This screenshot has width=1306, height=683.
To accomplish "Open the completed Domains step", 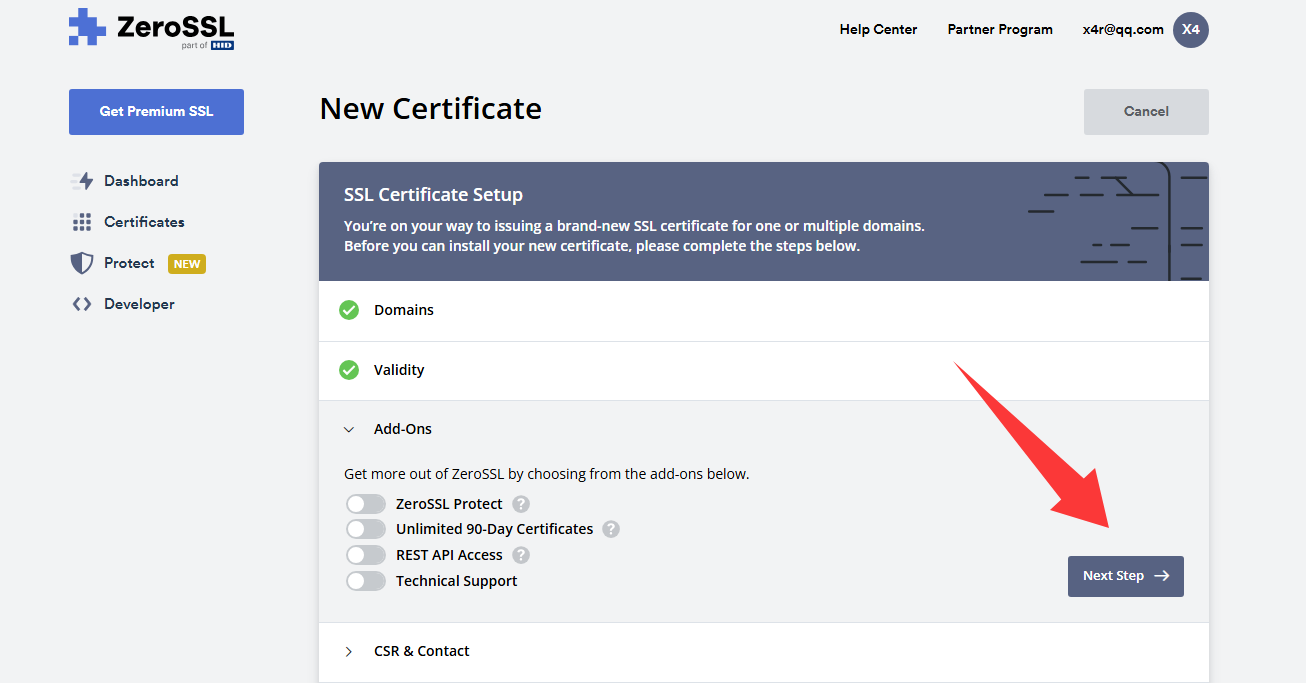I will pos(404,310).
